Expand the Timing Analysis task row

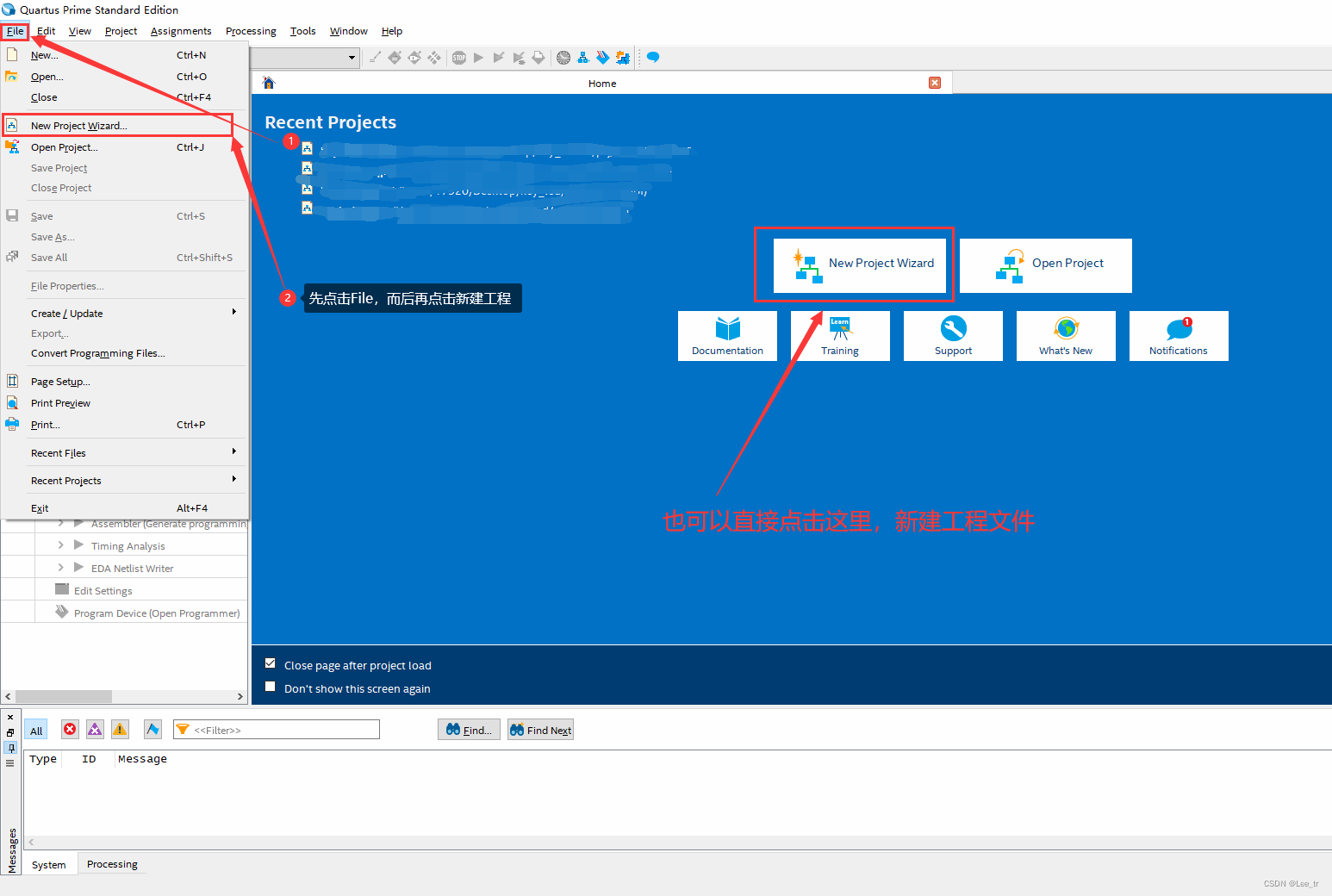tap(60, 544)
